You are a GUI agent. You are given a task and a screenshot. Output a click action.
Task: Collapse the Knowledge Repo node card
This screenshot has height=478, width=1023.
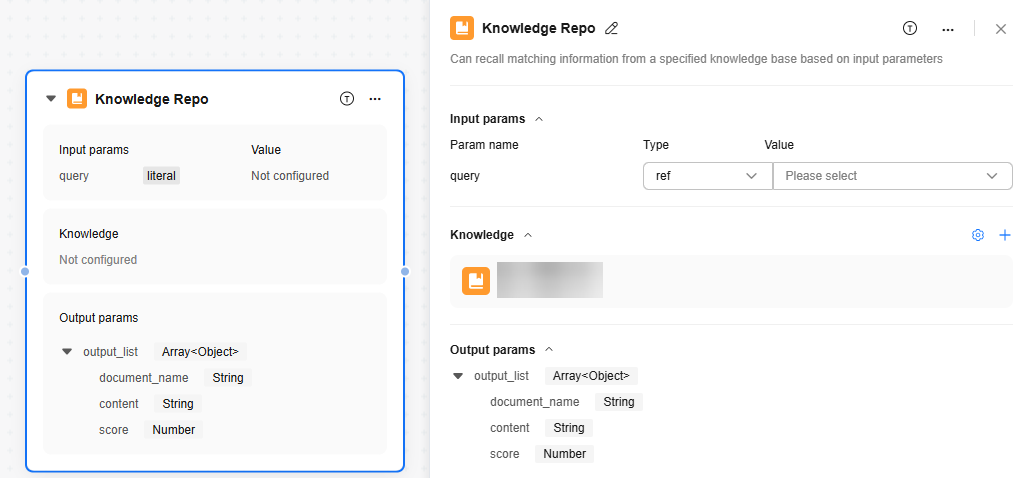51,99
